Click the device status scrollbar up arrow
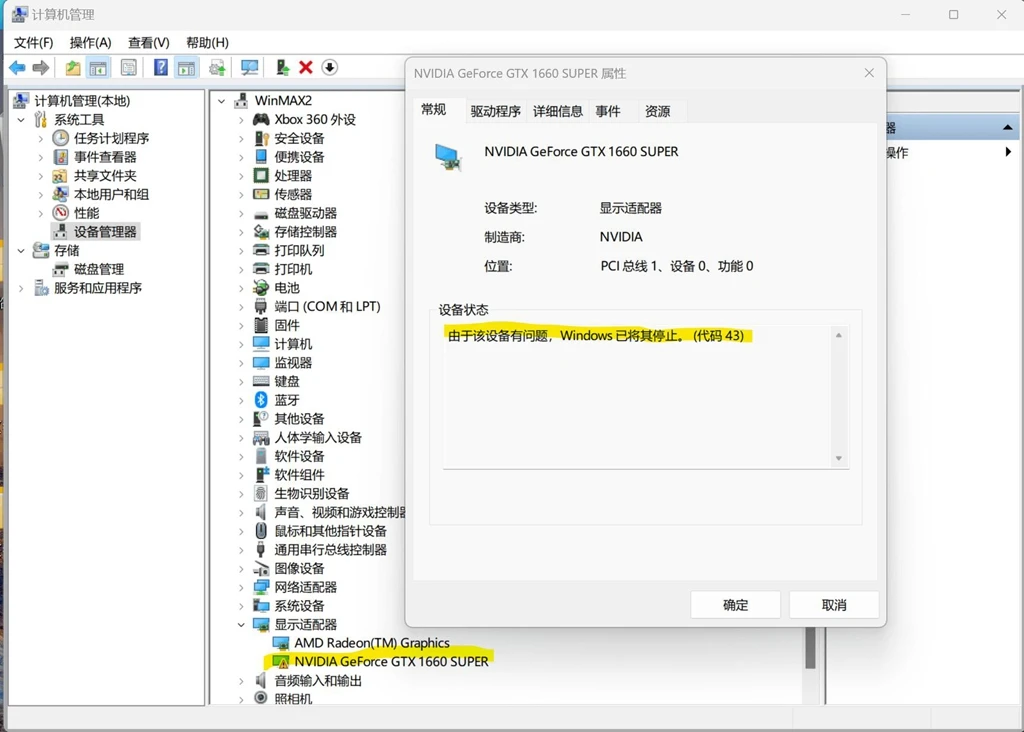Viewport: 1024px width, 732px height. 839,335
